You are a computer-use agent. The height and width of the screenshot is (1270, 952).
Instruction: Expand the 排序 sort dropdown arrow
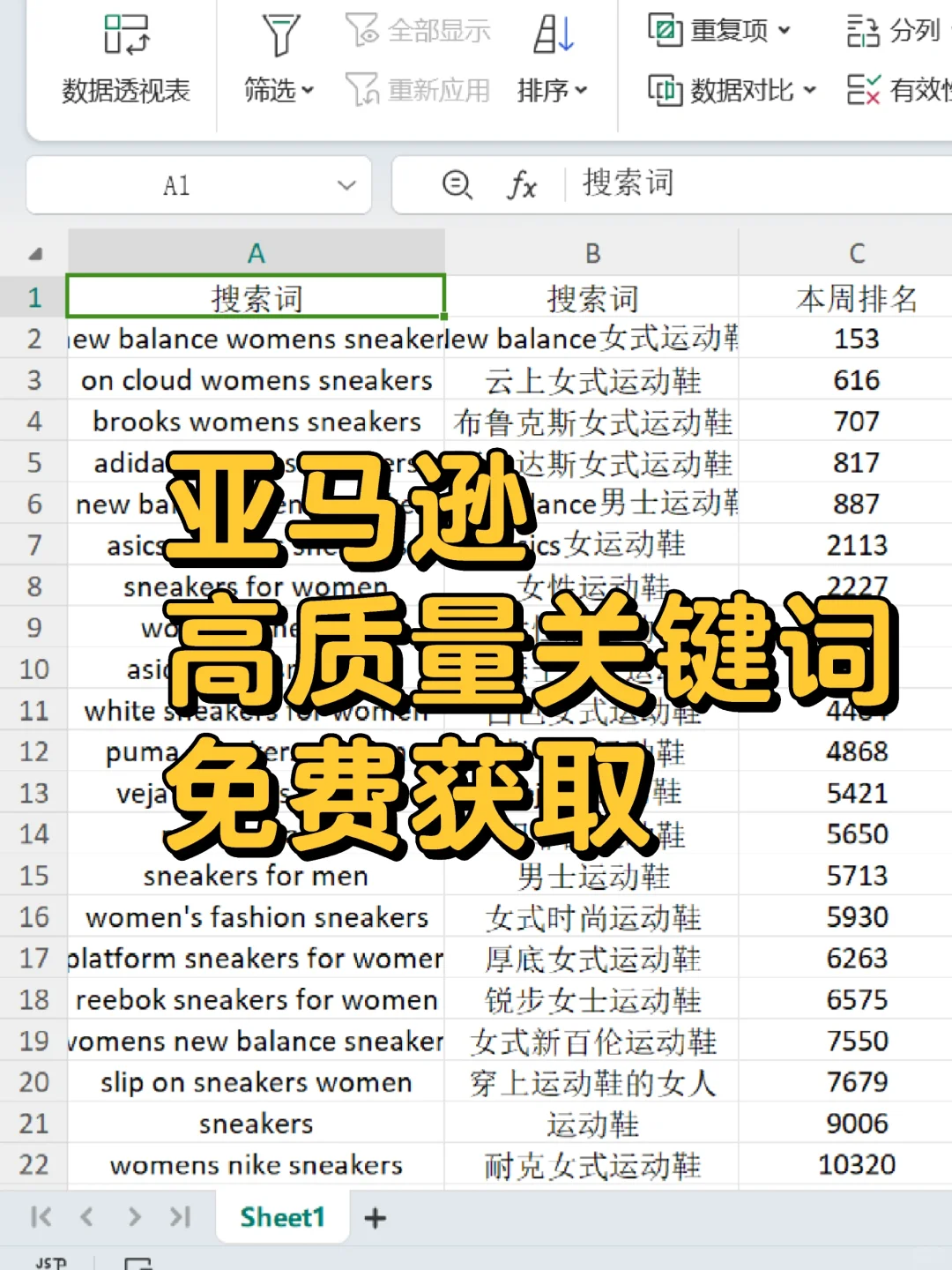point(579,89)
